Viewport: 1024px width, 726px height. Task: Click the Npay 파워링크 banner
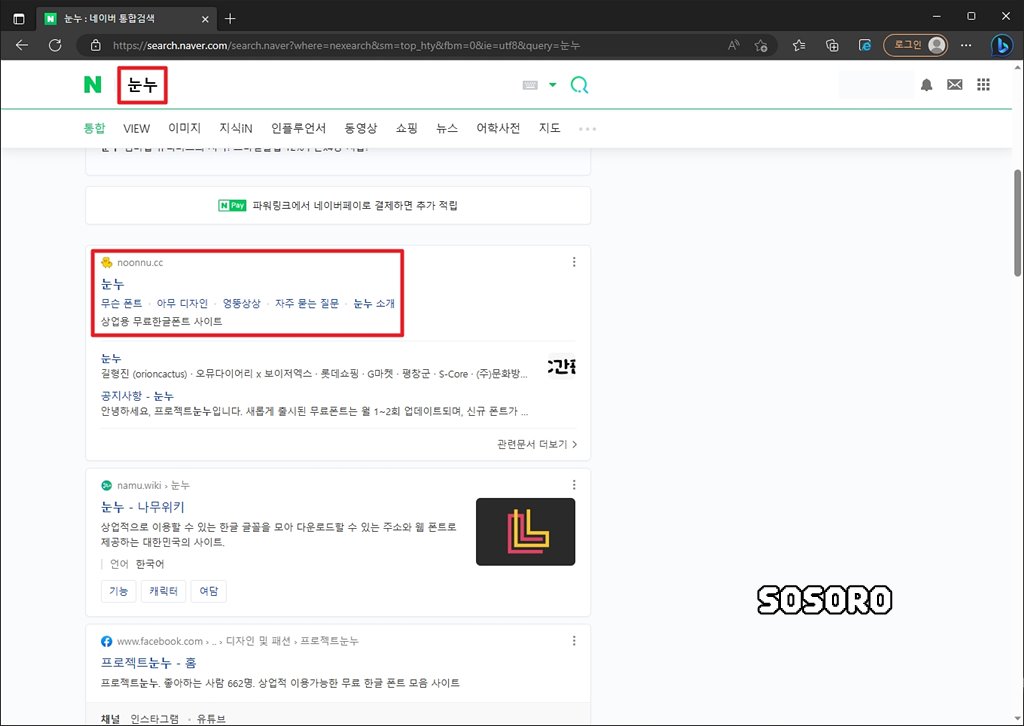click(x=338, y=206)
